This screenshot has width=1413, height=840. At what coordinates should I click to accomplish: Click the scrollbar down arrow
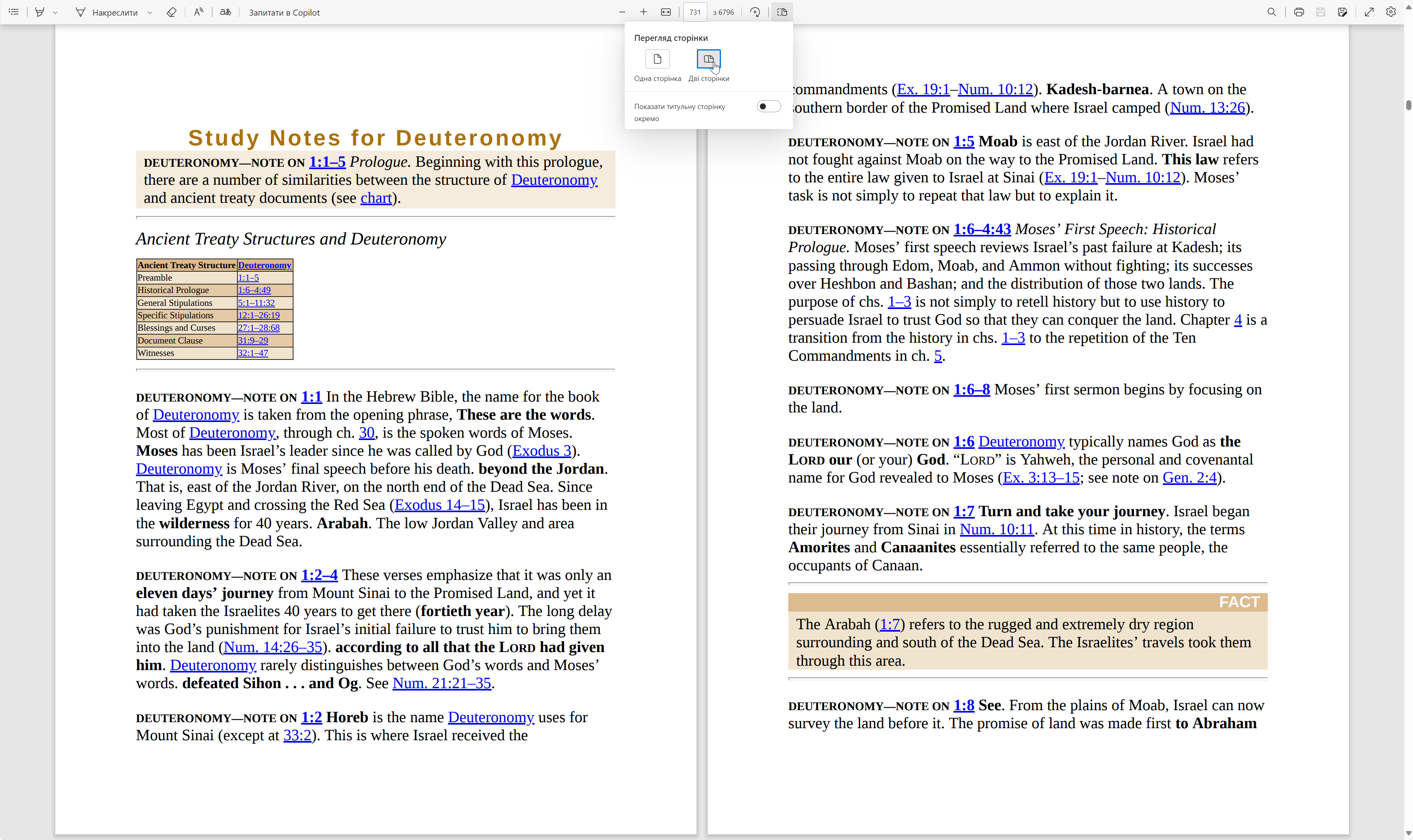coord(1408,834)
